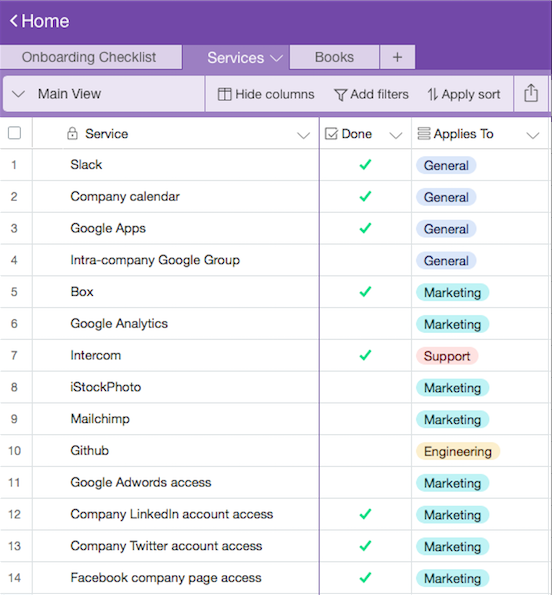Select Facebook company page access cell
This screenshot has width=552, height=595.
pos(176,578)
